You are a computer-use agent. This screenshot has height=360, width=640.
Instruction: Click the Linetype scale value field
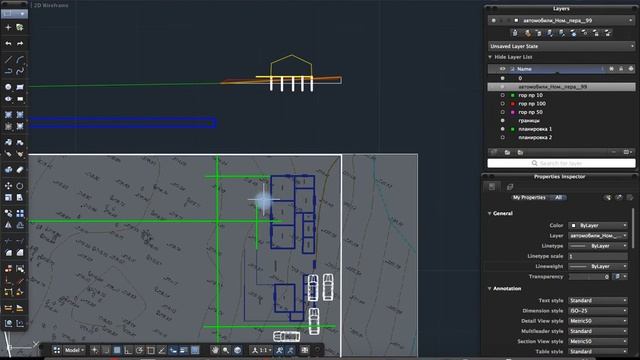598,256
